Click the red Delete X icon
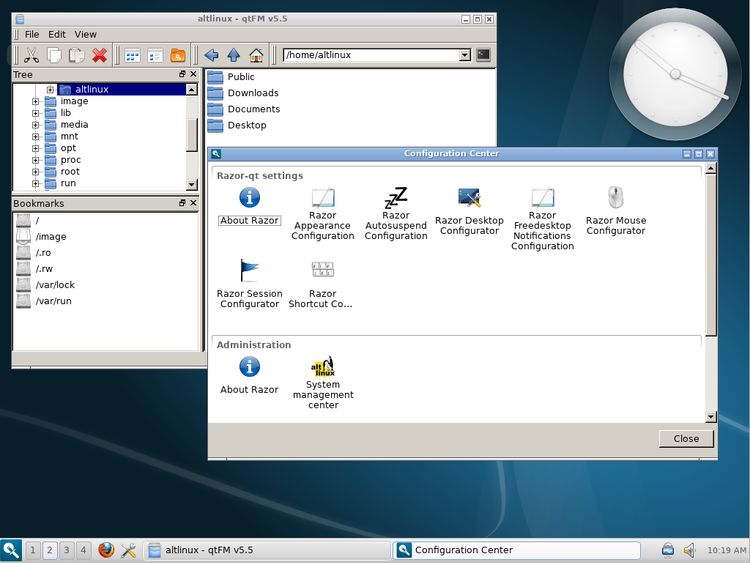The image size is (750, 563). coord(100,55)
